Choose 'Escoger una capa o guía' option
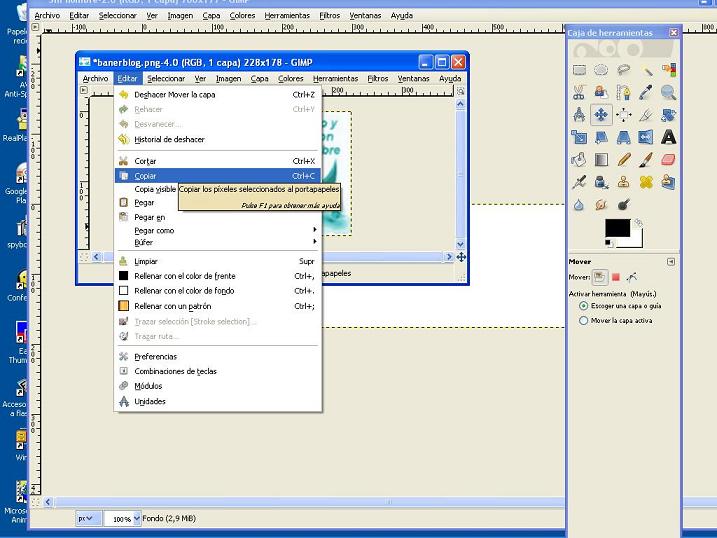This screenshot has width=717, height=538. pyautogui.click(x=621, y=306)
